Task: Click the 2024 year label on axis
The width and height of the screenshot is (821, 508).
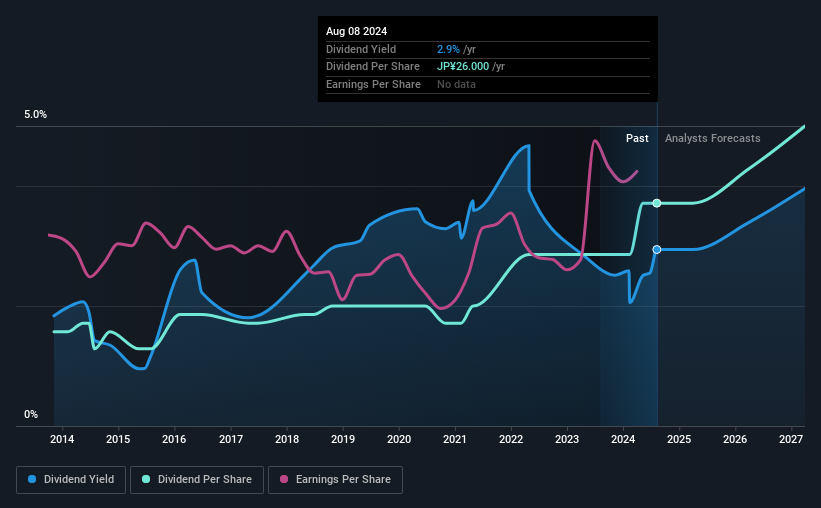Action: pos(623,439)
